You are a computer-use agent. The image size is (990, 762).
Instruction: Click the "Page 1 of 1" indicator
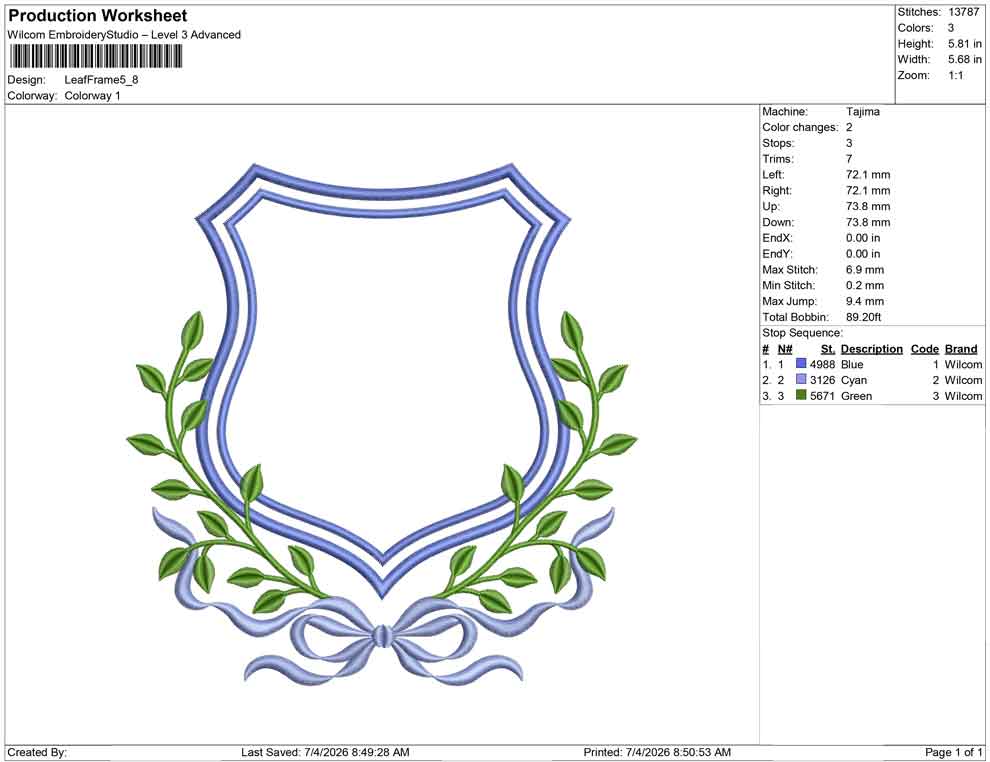coord(953,752)
